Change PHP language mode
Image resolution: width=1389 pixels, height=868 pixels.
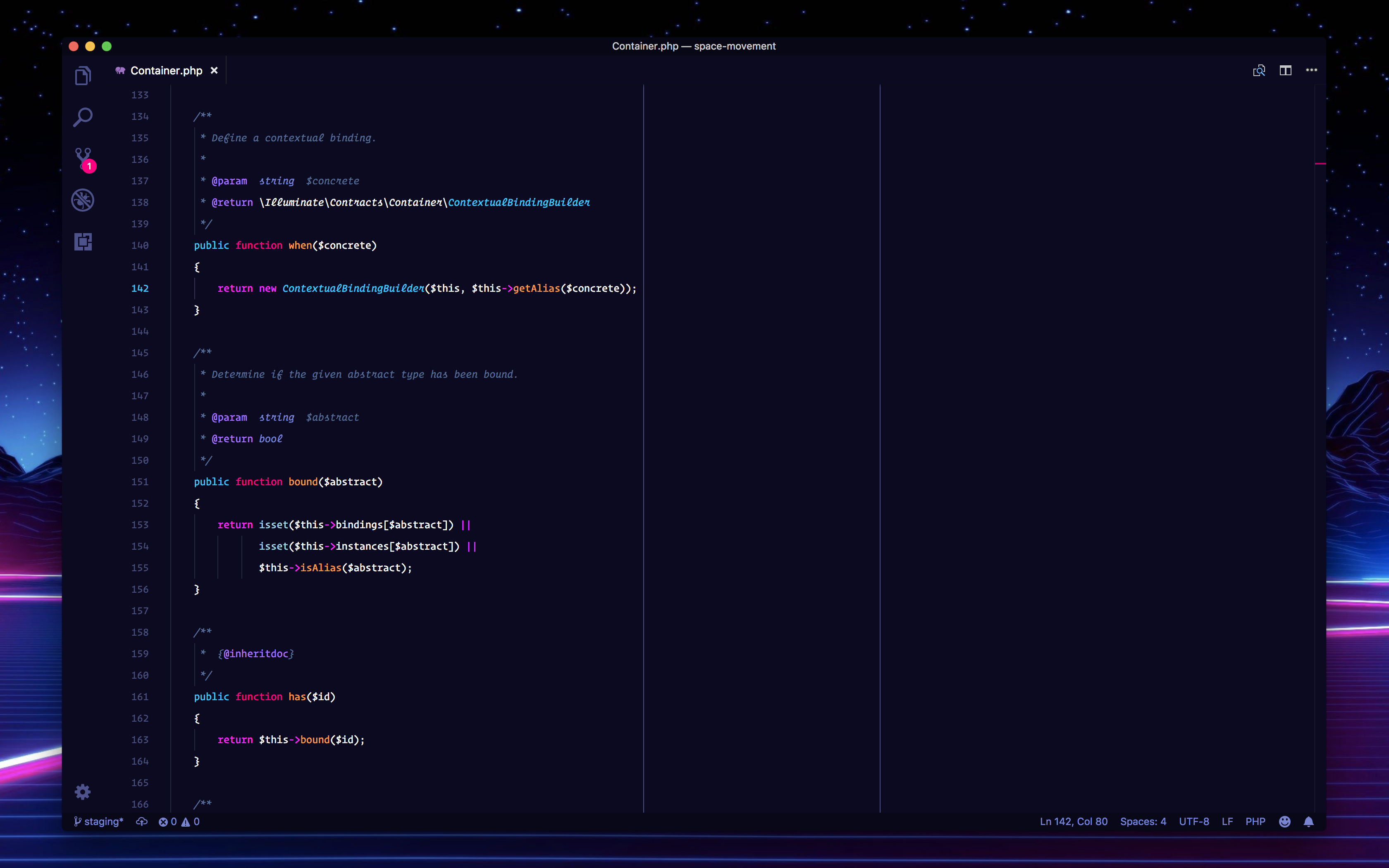pyautogui.click(x=1255, y=822)
